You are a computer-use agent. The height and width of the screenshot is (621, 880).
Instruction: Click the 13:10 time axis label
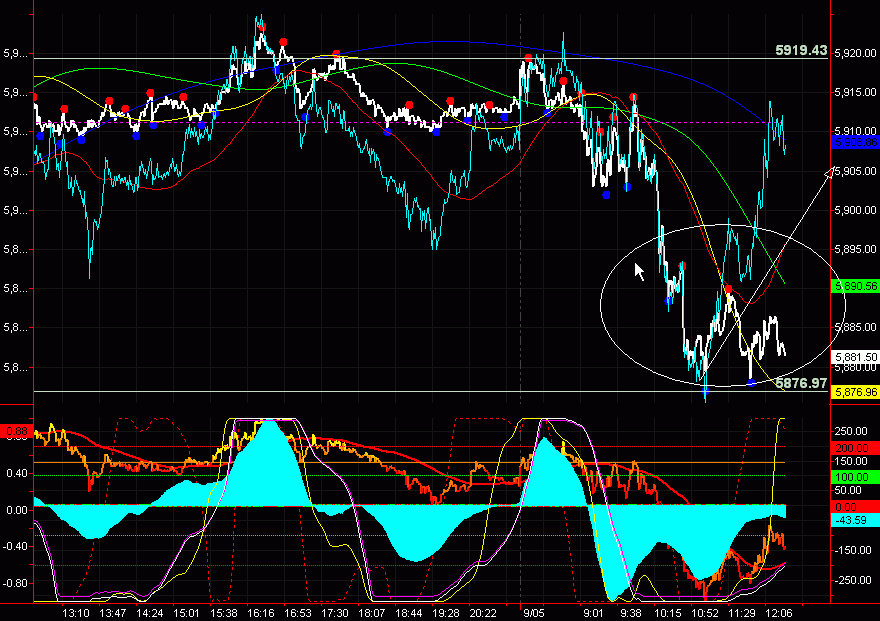(75, 613)
